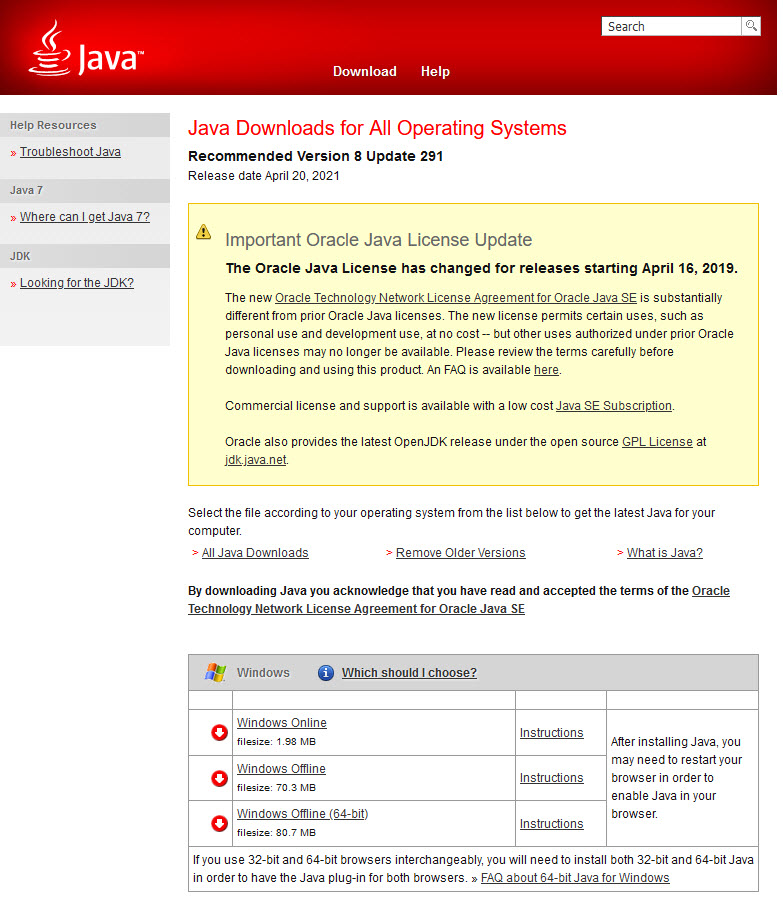Type in the Search input field
This screenshot has width=783, height=898.
click(670, 26)
